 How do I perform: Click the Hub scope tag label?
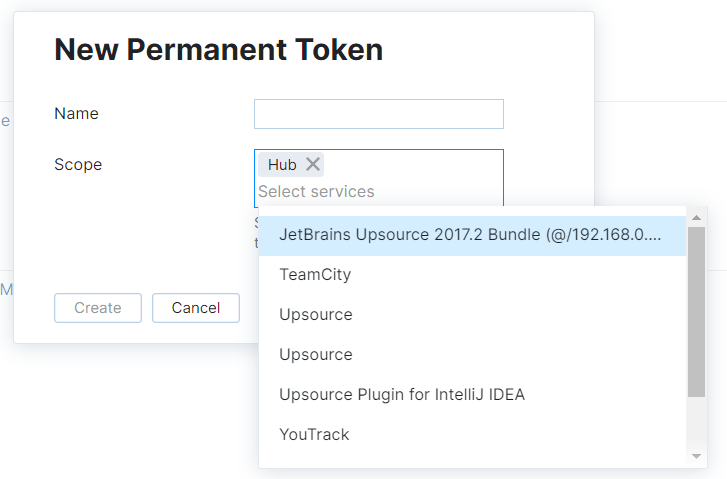click(282, 165)
